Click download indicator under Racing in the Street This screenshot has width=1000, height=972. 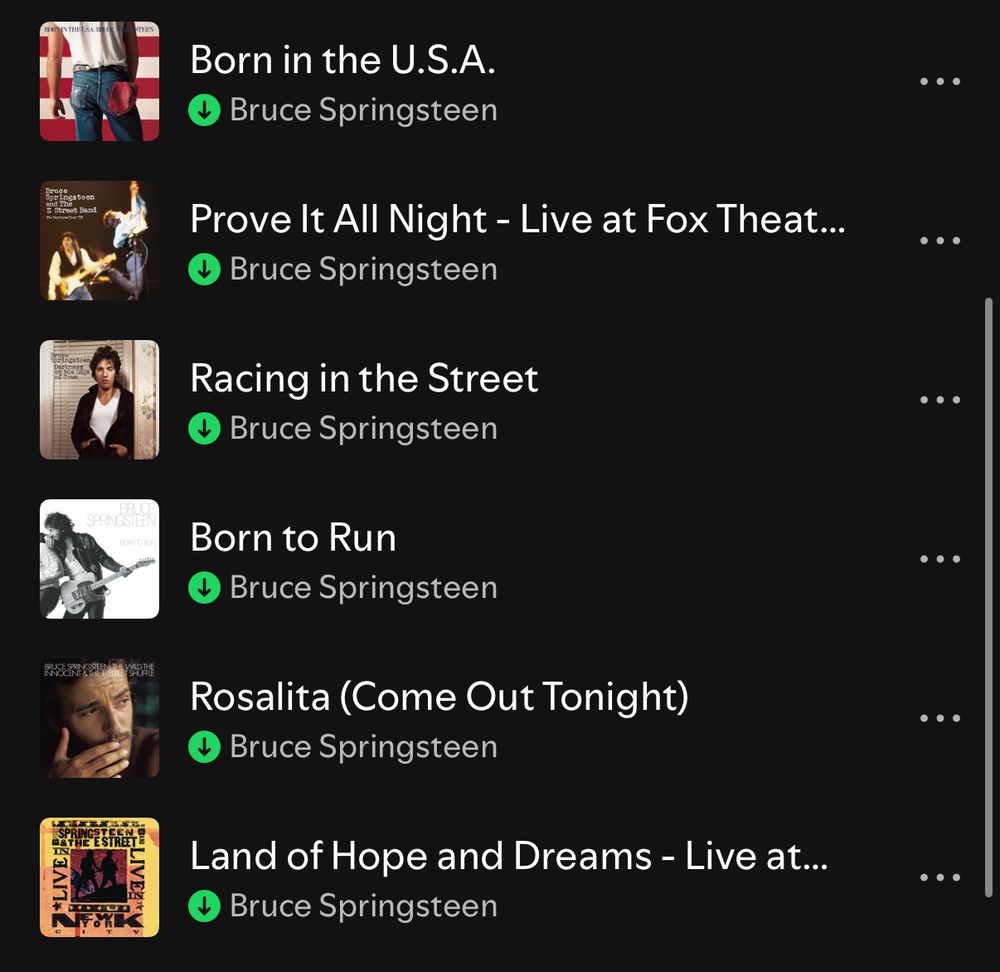(205, 429)
